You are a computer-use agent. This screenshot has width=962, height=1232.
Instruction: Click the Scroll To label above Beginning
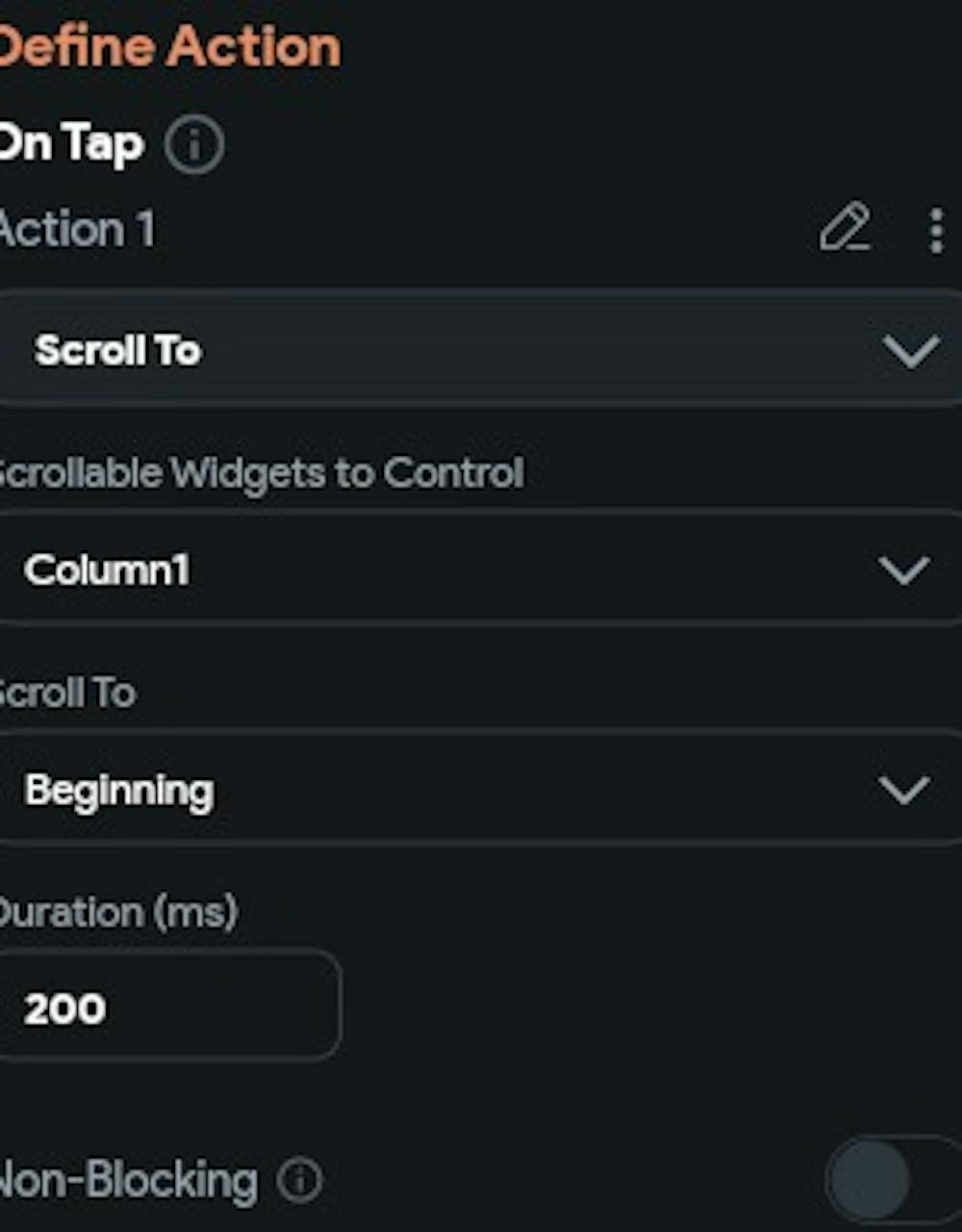coord(67,693)
